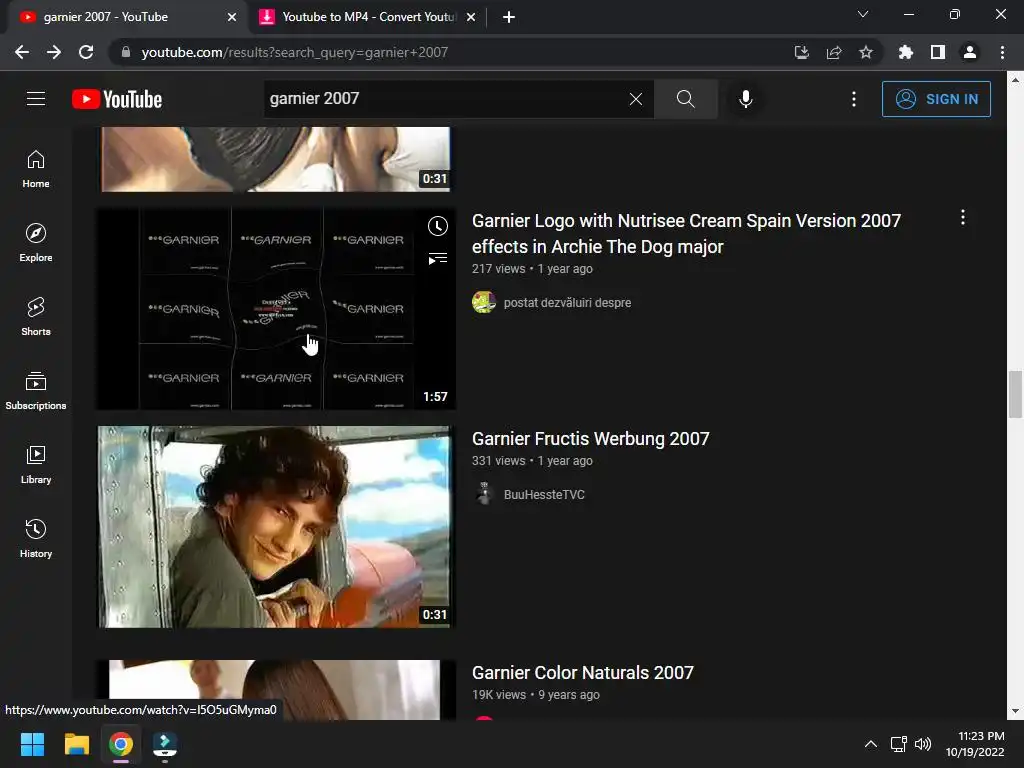
Task: Open the volume tray icon
Action: point(923,744)
